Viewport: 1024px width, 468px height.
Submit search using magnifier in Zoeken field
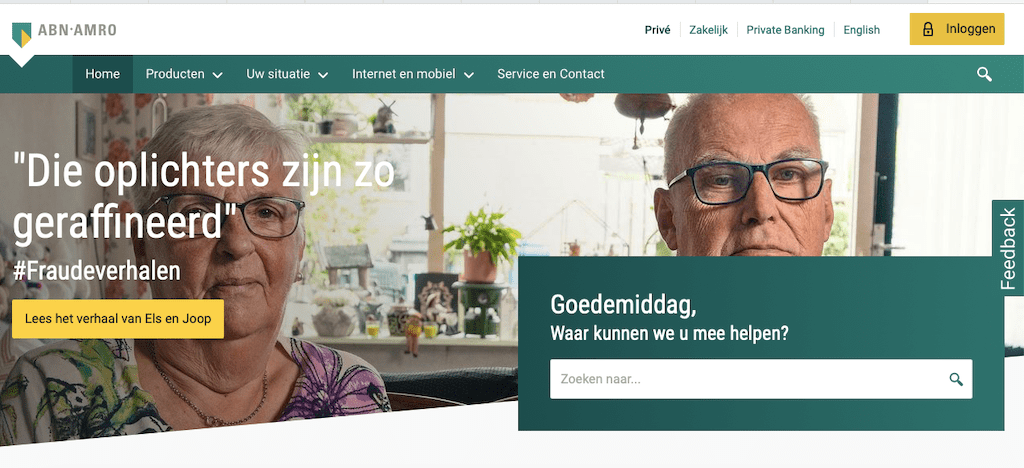(x=956, y=379)
